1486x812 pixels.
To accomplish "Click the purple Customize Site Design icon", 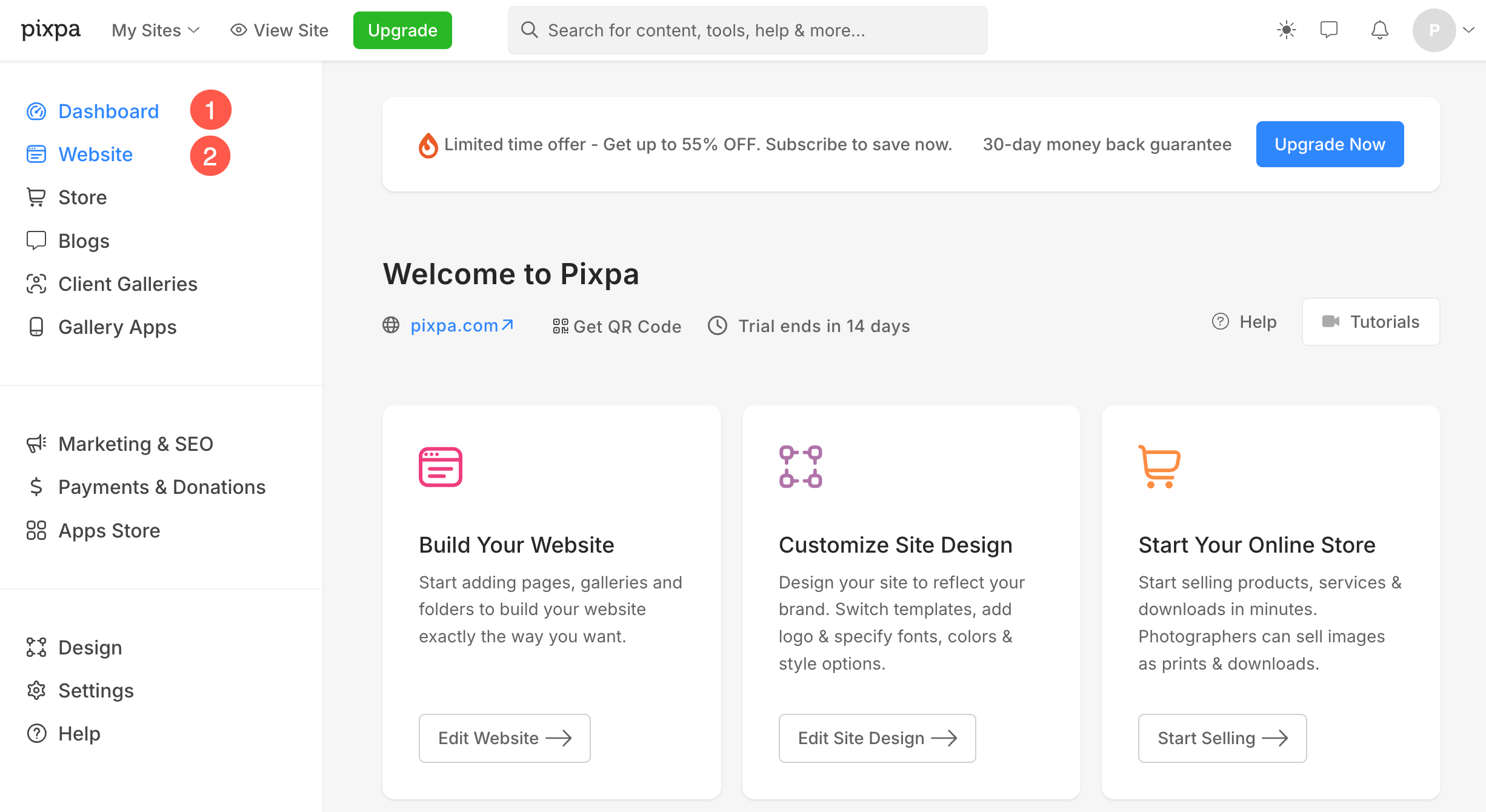I will (801, 467).
